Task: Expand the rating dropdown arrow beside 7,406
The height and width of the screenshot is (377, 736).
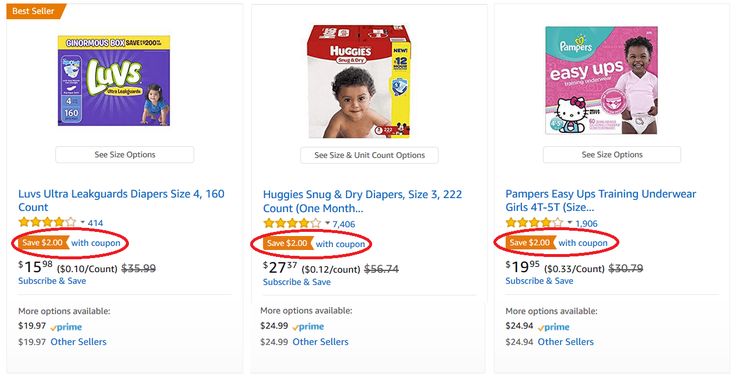Action: point(328,223)
